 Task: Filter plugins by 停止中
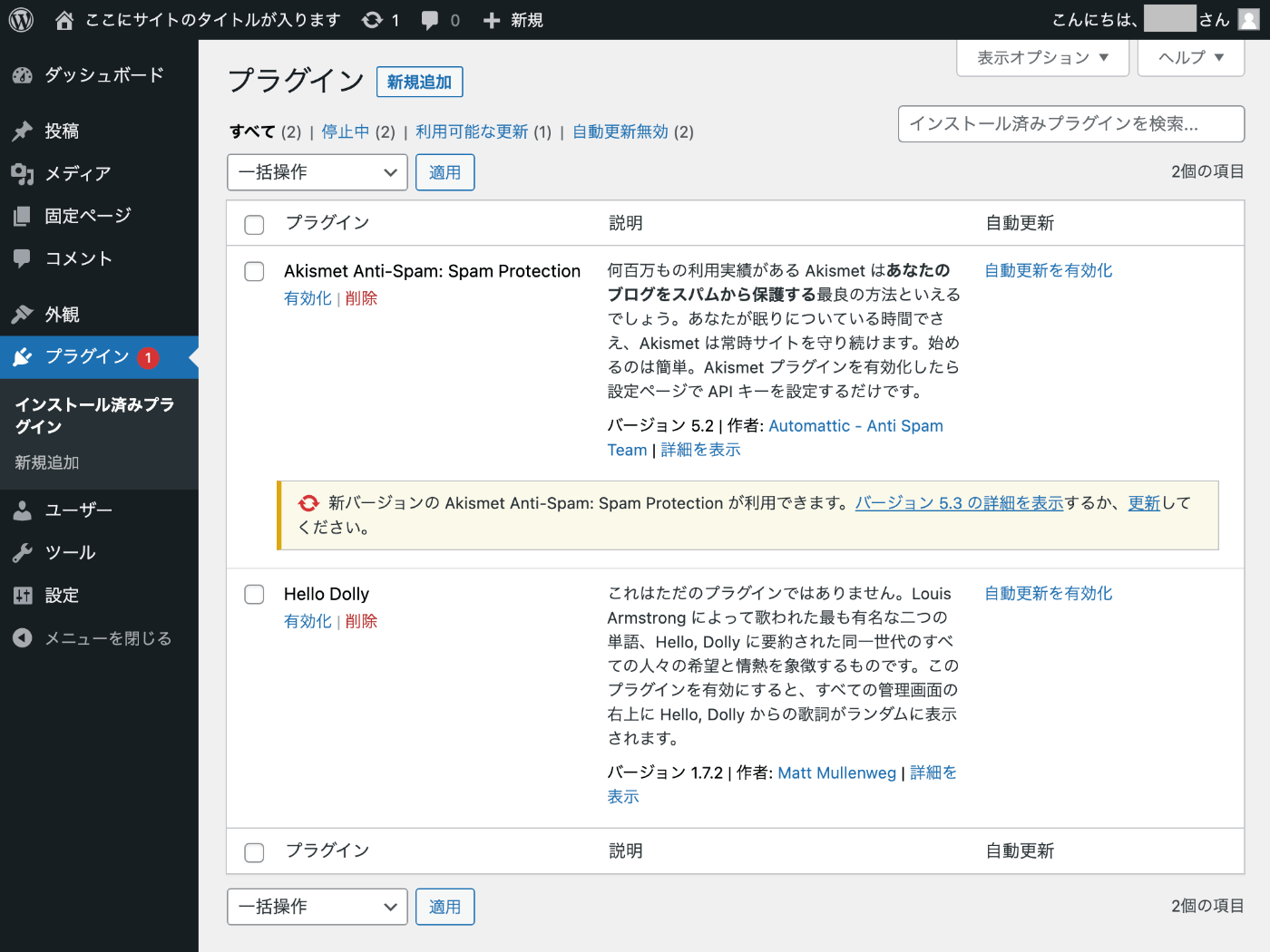pos(346,131)
